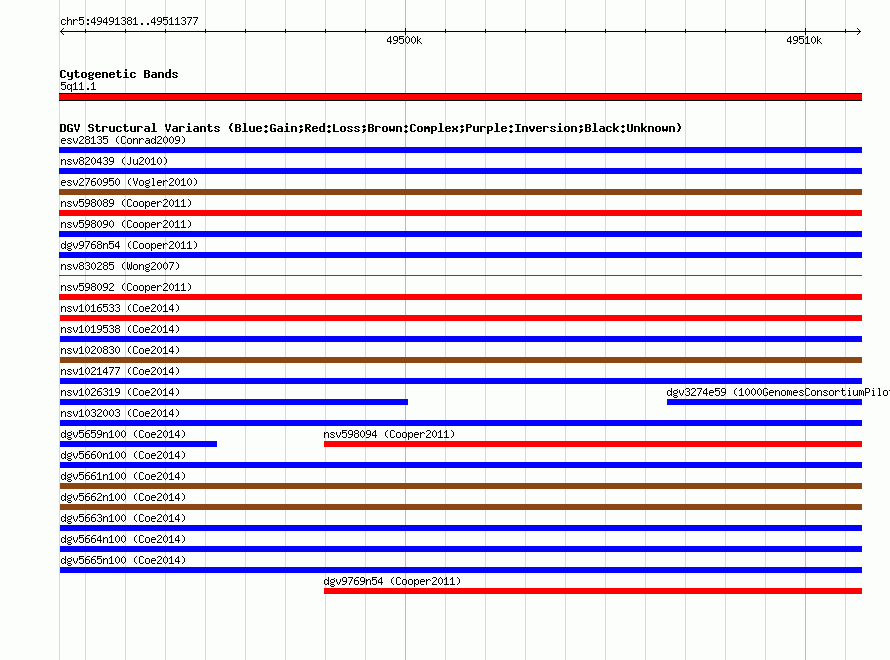Open variant dgv5663n100 (Coe2014) label
The height and width of the screenshot is (660, 890).
click(123, 518)
